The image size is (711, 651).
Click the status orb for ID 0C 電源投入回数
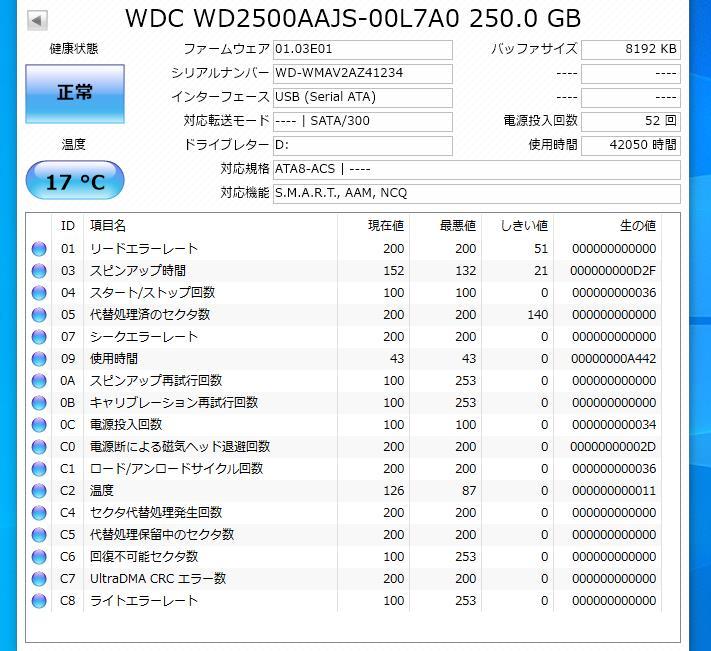[39, 425]
